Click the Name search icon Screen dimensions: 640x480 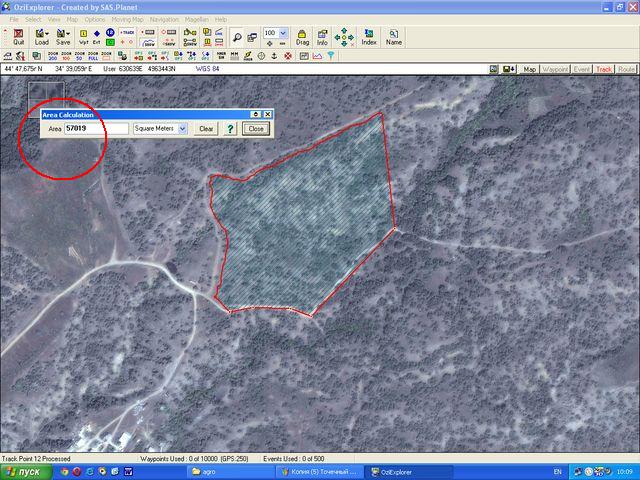[394, 37]
